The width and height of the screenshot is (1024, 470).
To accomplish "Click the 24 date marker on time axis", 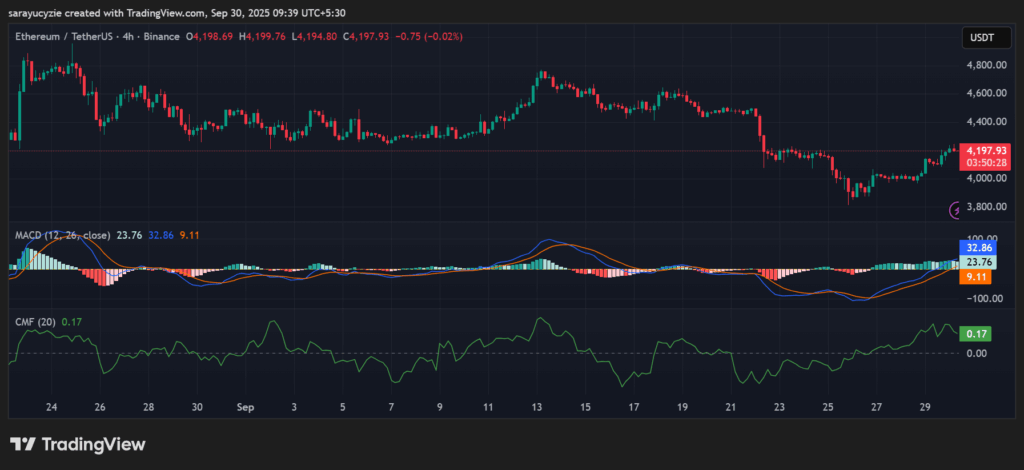I will pos(51,408).
